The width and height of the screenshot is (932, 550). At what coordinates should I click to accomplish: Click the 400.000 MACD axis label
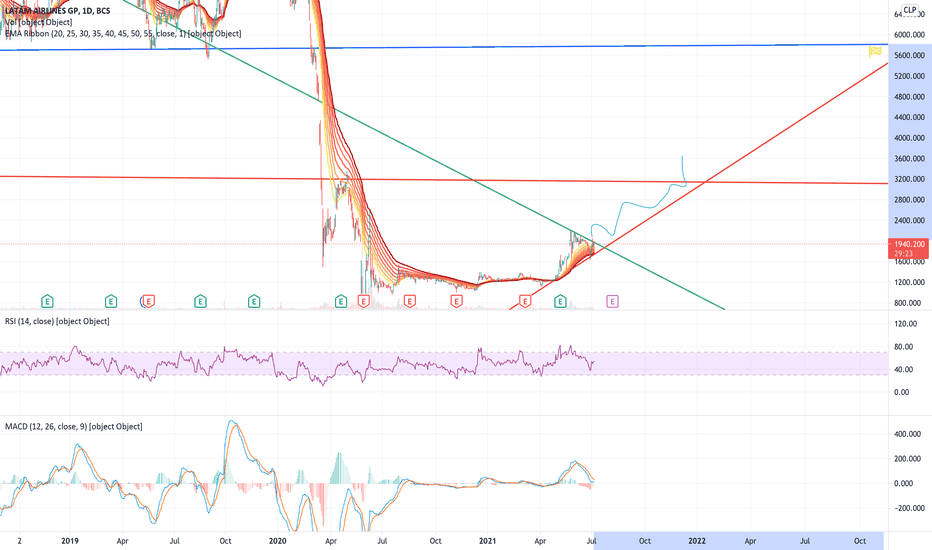click(907, 434)
